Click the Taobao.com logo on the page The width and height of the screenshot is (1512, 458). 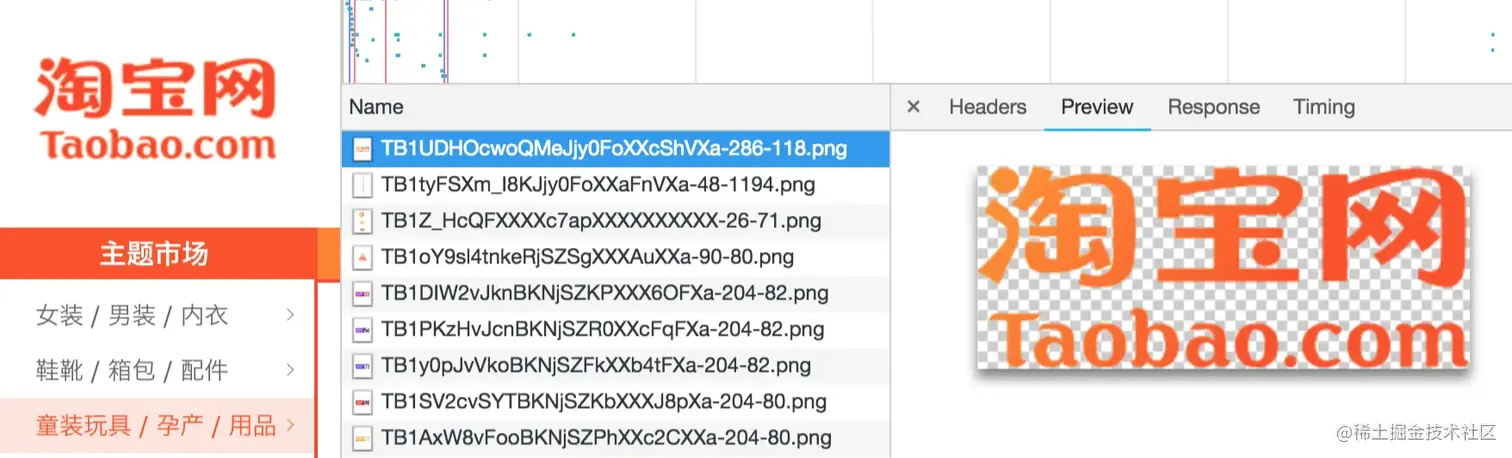coord(155,109)
